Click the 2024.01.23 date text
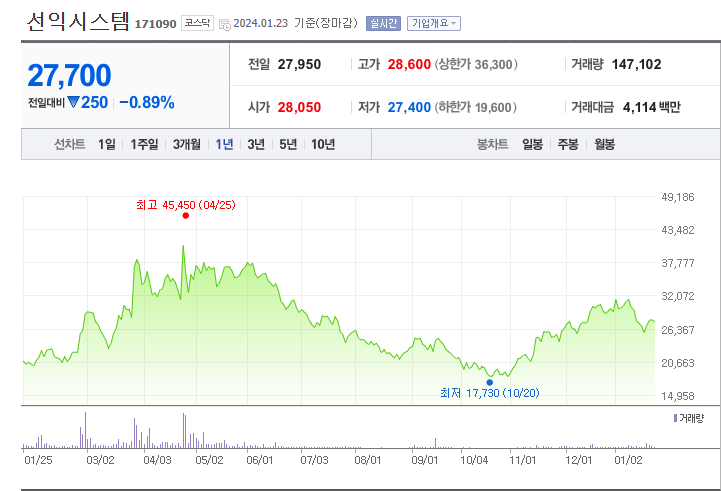Viewport: 721px width, 491px height. tap(261, 23)
